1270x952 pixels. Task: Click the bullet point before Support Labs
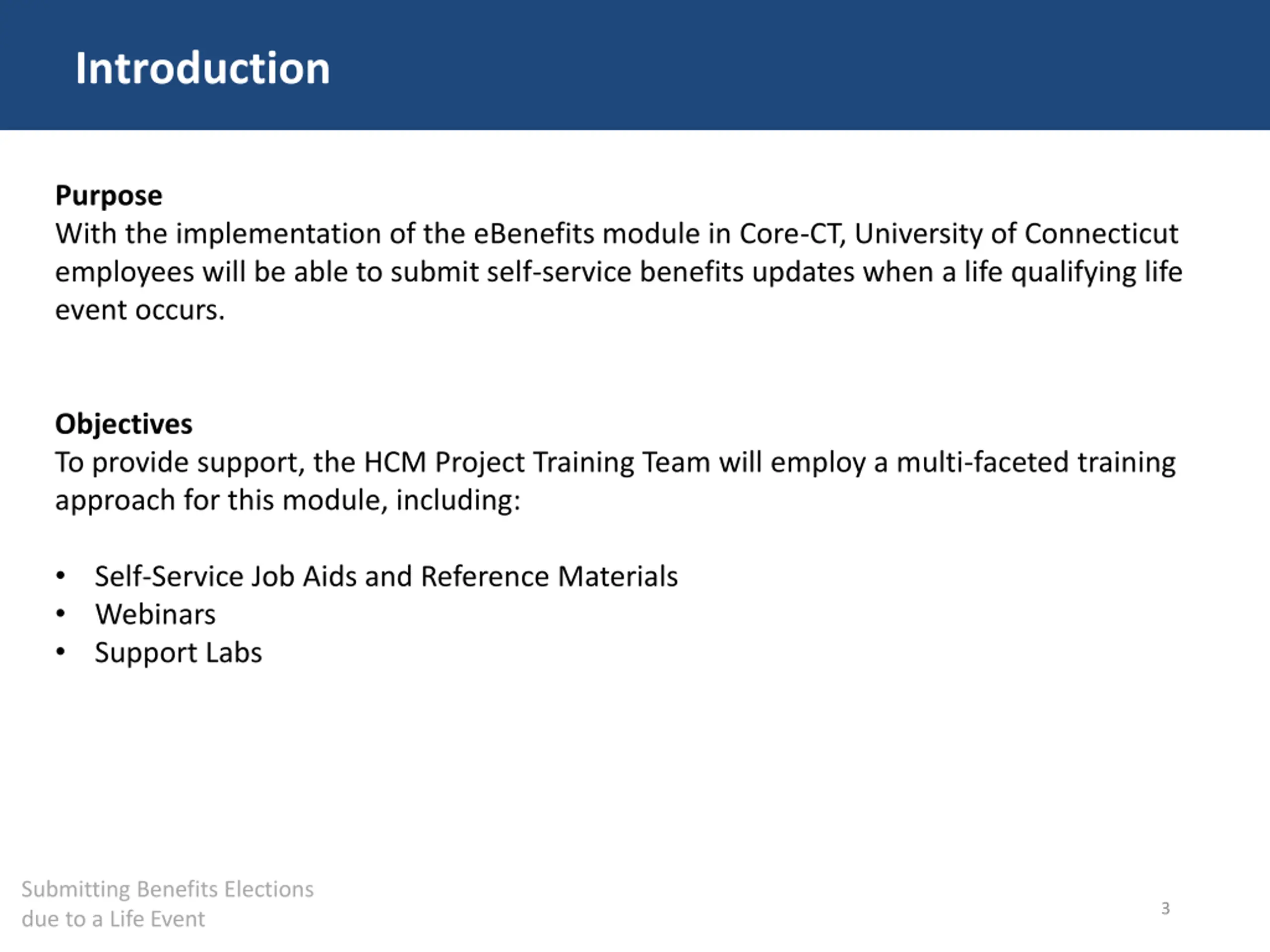coord(61,653)
